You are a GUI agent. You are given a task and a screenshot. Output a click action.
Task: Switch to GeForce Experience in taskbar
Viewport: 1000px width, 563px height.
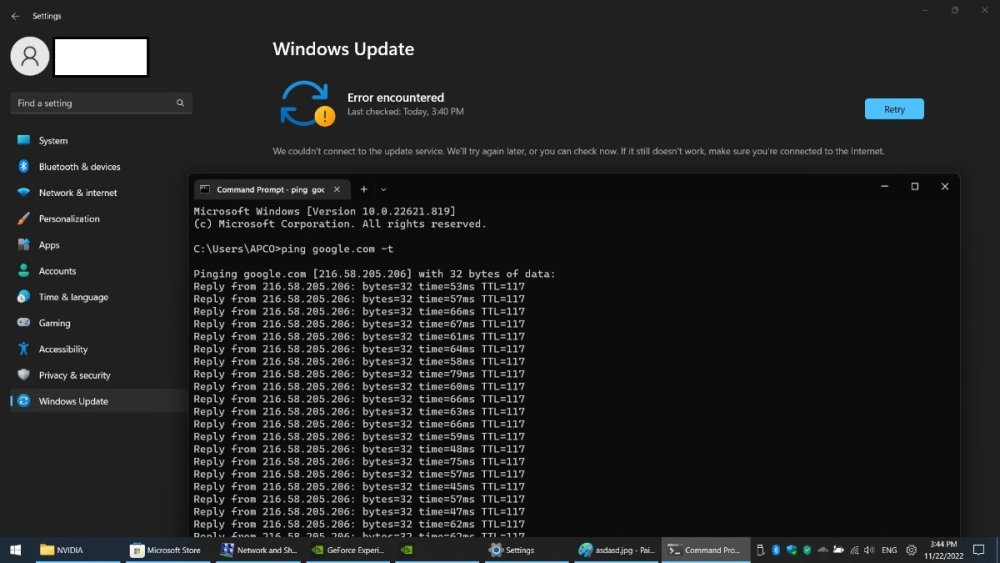348,550
